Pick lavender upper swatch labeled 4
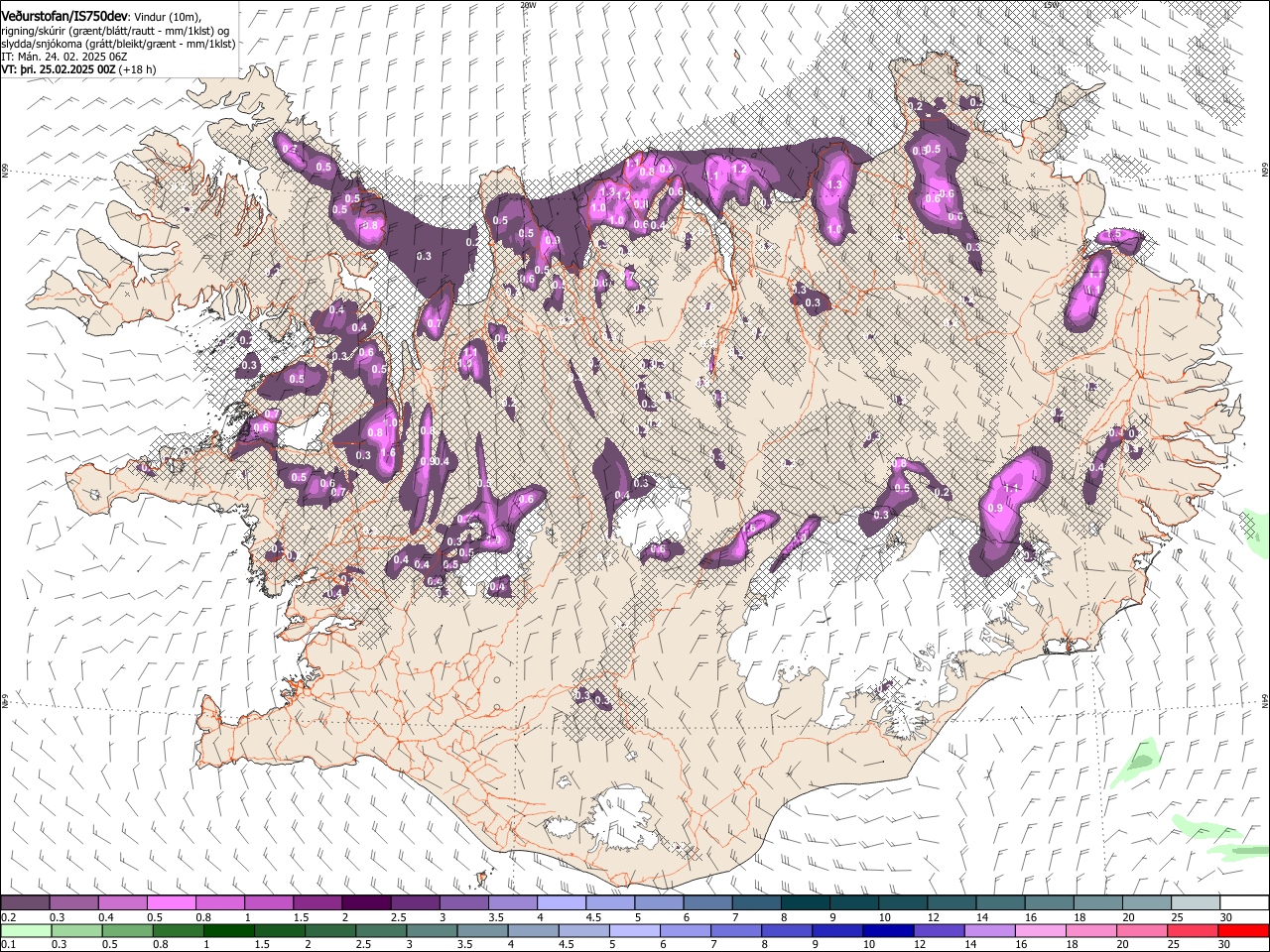This screenshot has width=1270, height=952. (x=562, y=902)
